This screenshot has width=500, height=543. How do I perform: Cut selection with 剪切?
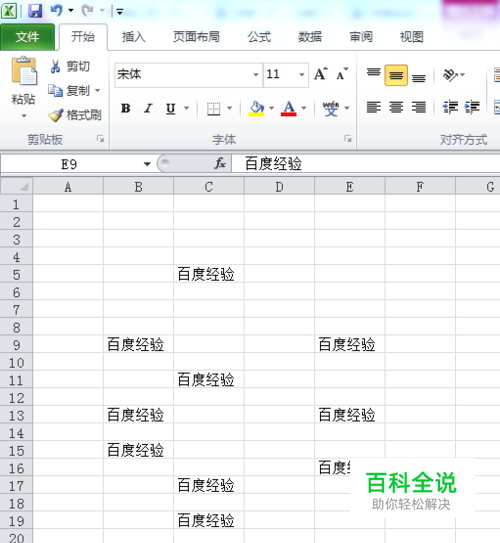(70, 66)
